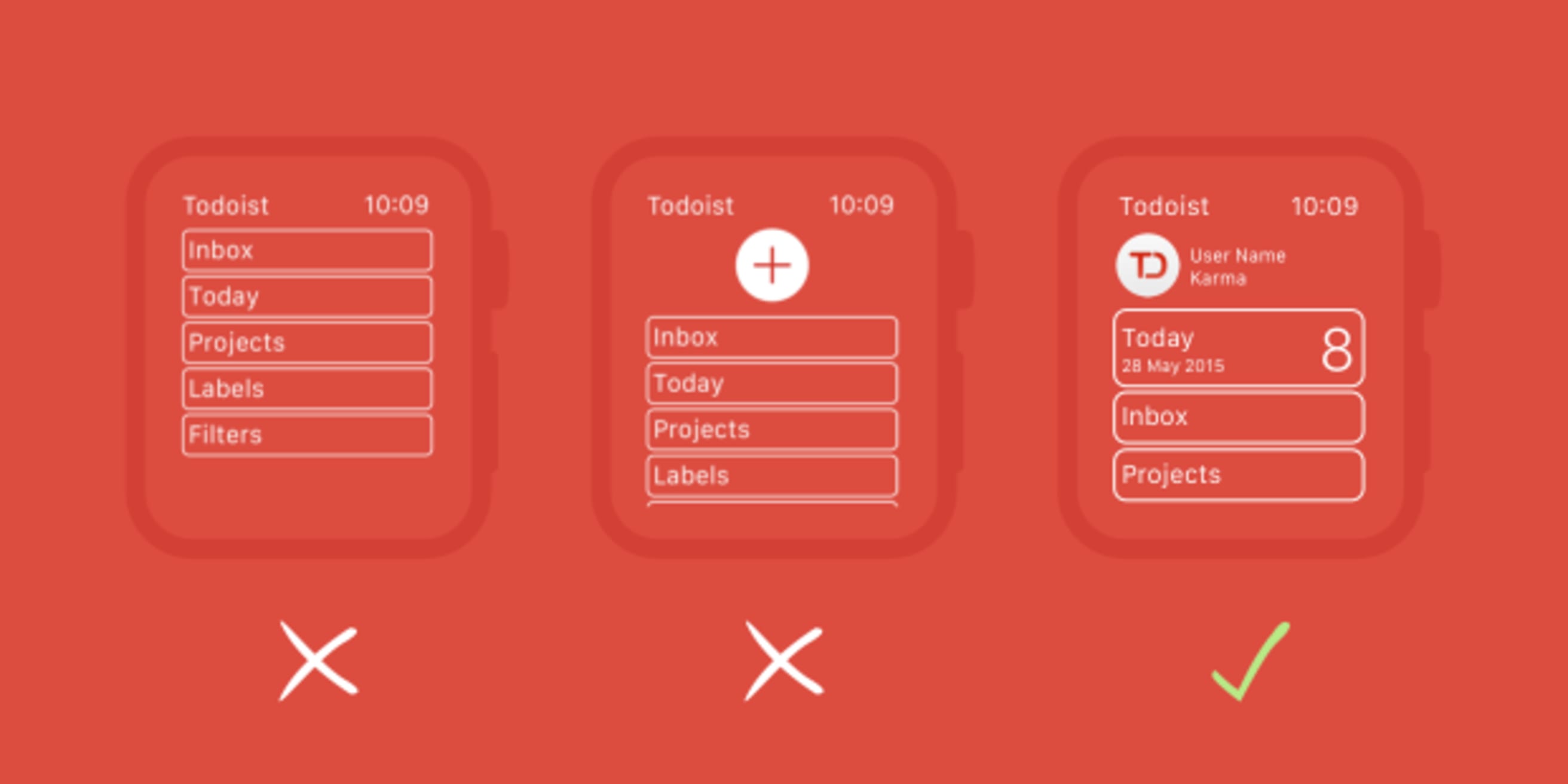Select Inbox menu item on first watch
This screenshot has width=1568, height=784.
click(306, 258)
